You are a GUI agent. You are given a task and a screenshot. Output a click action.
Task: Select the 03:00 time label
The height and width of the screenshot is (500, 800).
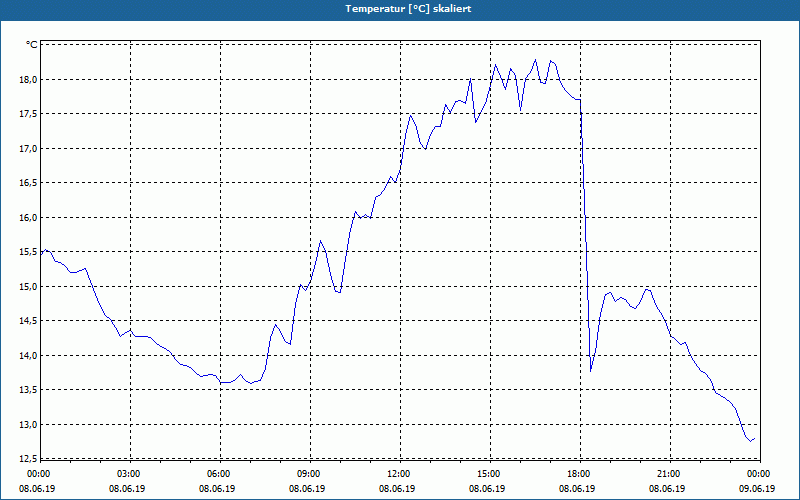[130, 474]
